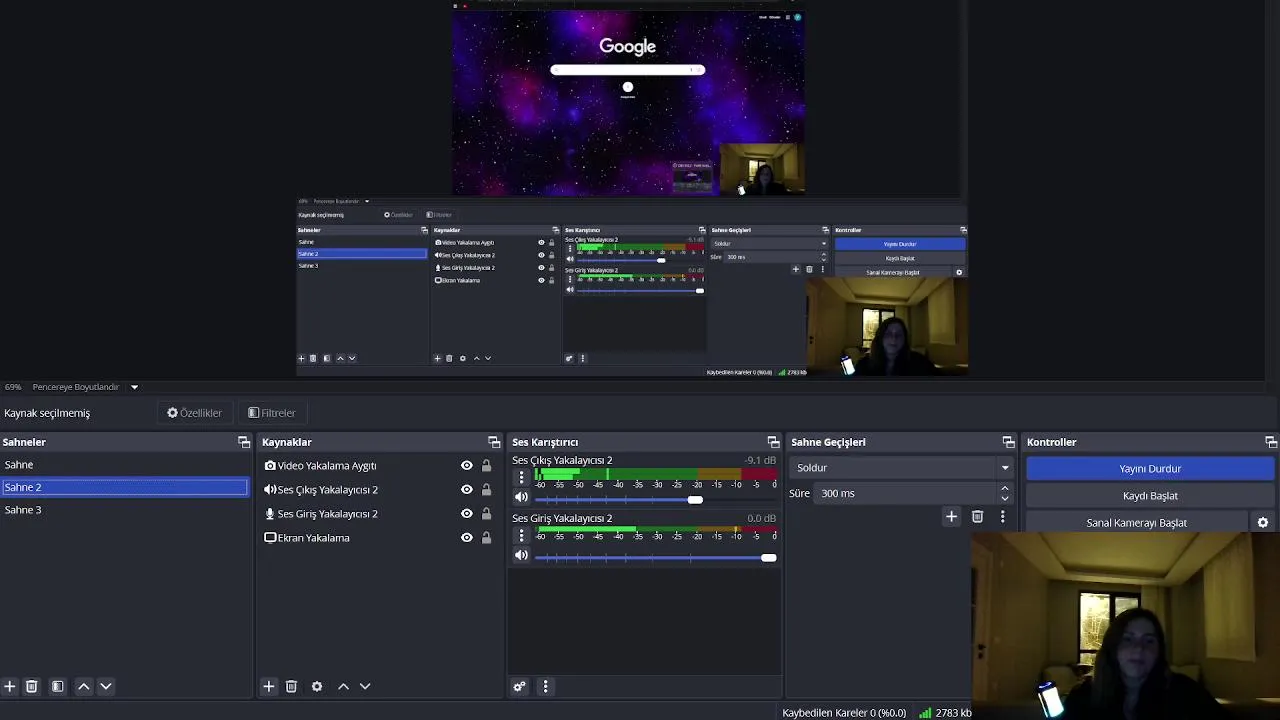The width and height of the screenshot is (1280, 720).
Task: Open mixer three-dot menu at panel bottom
Action: coord(545,686)
